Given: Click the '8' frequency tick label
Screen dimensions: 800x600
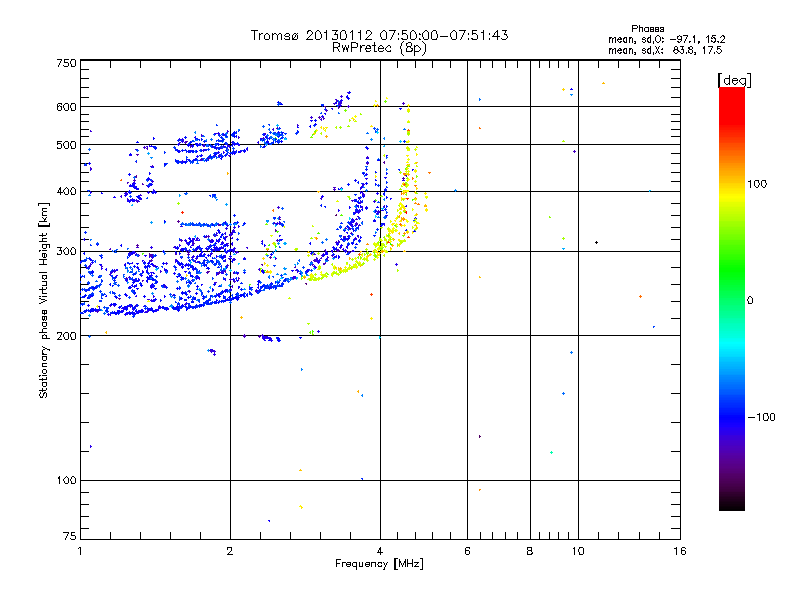Looking at the screenshot, I should (x=530, y=551).
